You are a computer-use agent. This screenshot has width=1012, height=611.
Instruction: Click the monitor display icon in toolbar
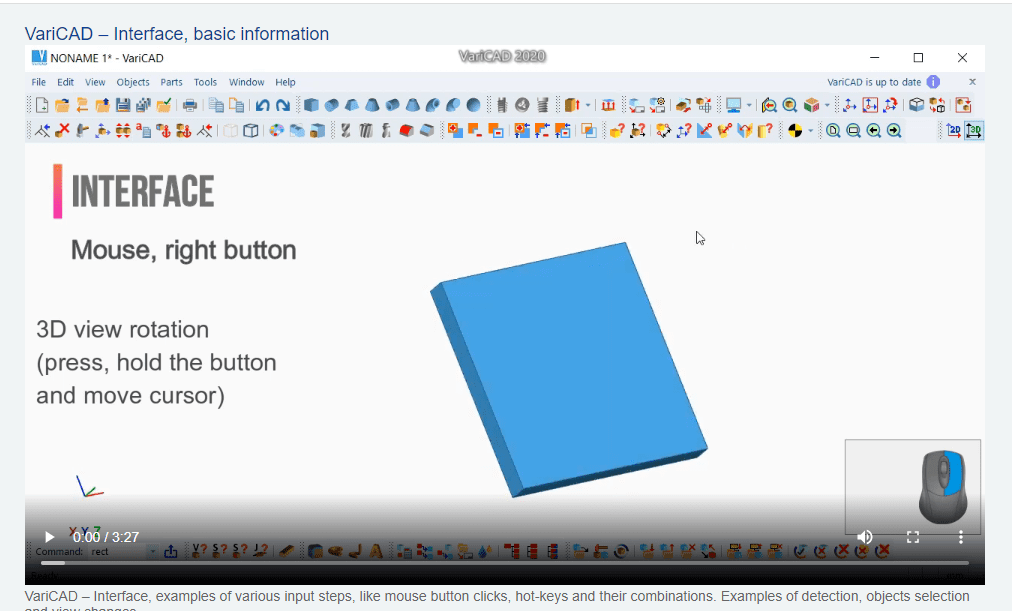coord(733,105)
